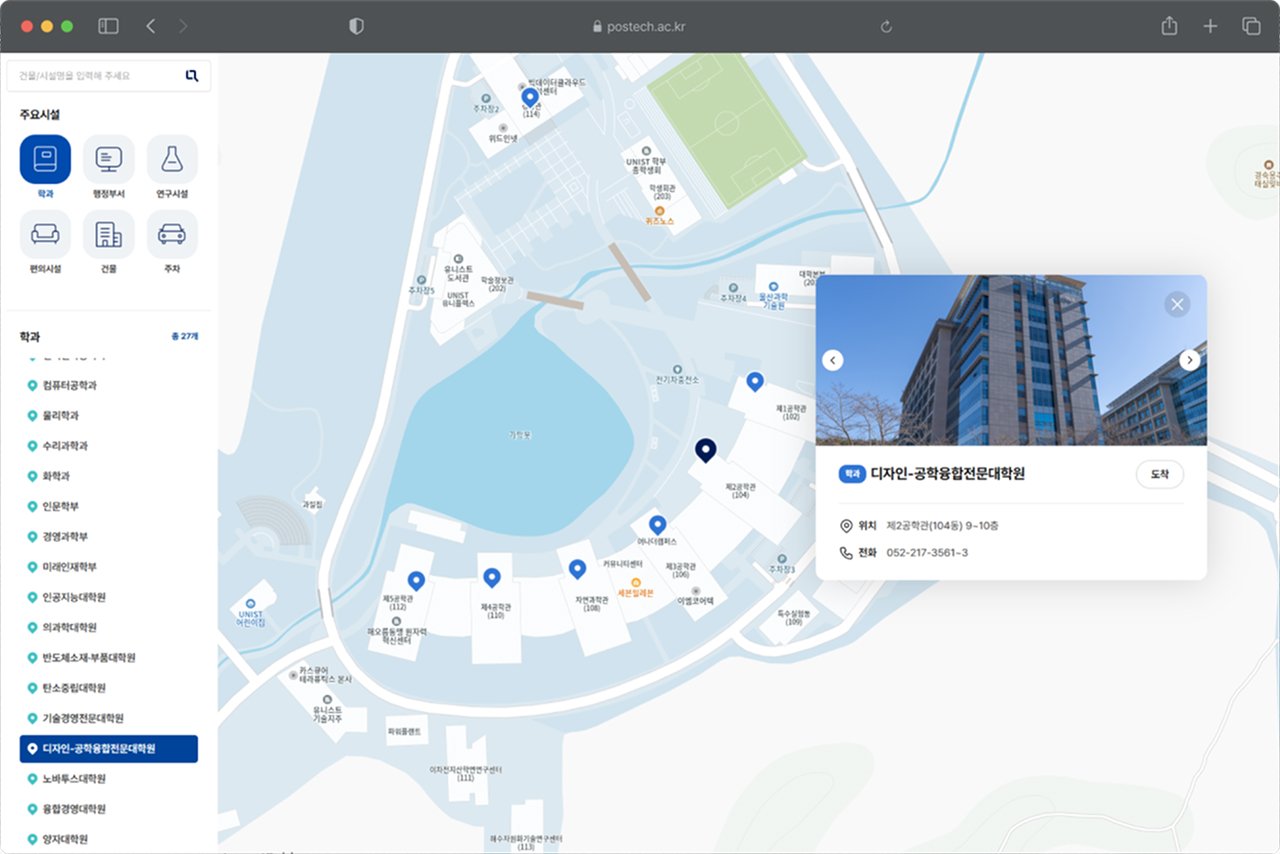Select the 편의시설 sofa icon
Screen dimensions: 1280x854
[x=45, y=235]
